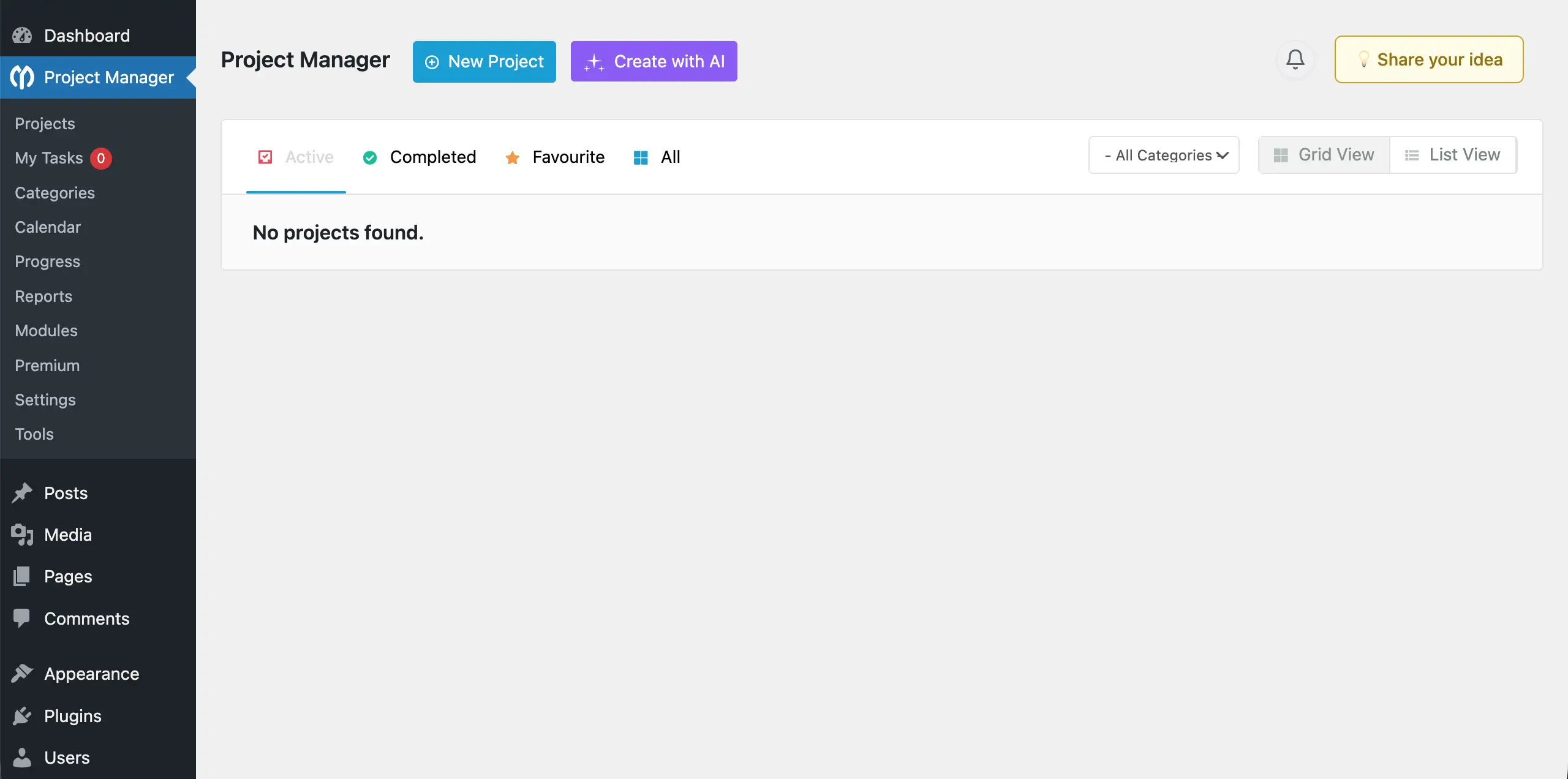Open Appearance with the brush icon
Image resolution: width=1568 pixels, height=779 pixels.
[x=22, y=673]
